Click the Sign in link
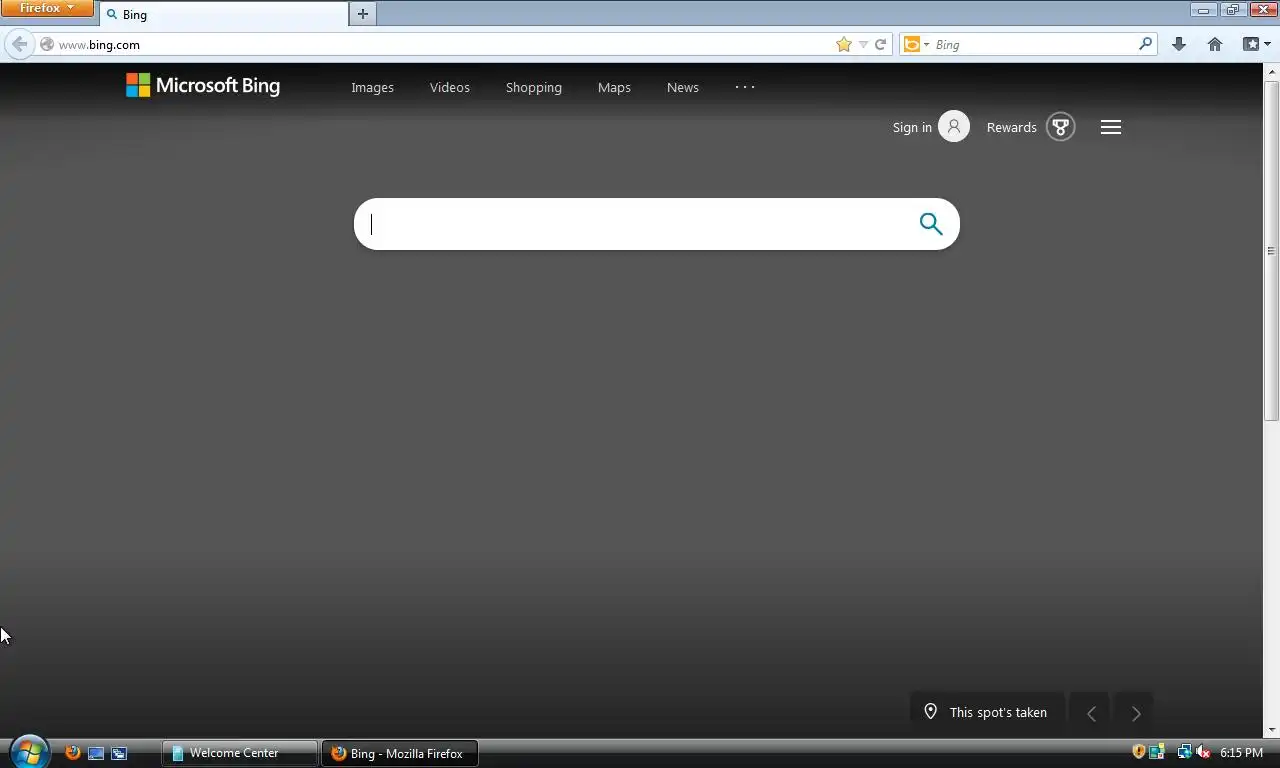Screen dimensions: 1280x768 click(x=912, y=127)
